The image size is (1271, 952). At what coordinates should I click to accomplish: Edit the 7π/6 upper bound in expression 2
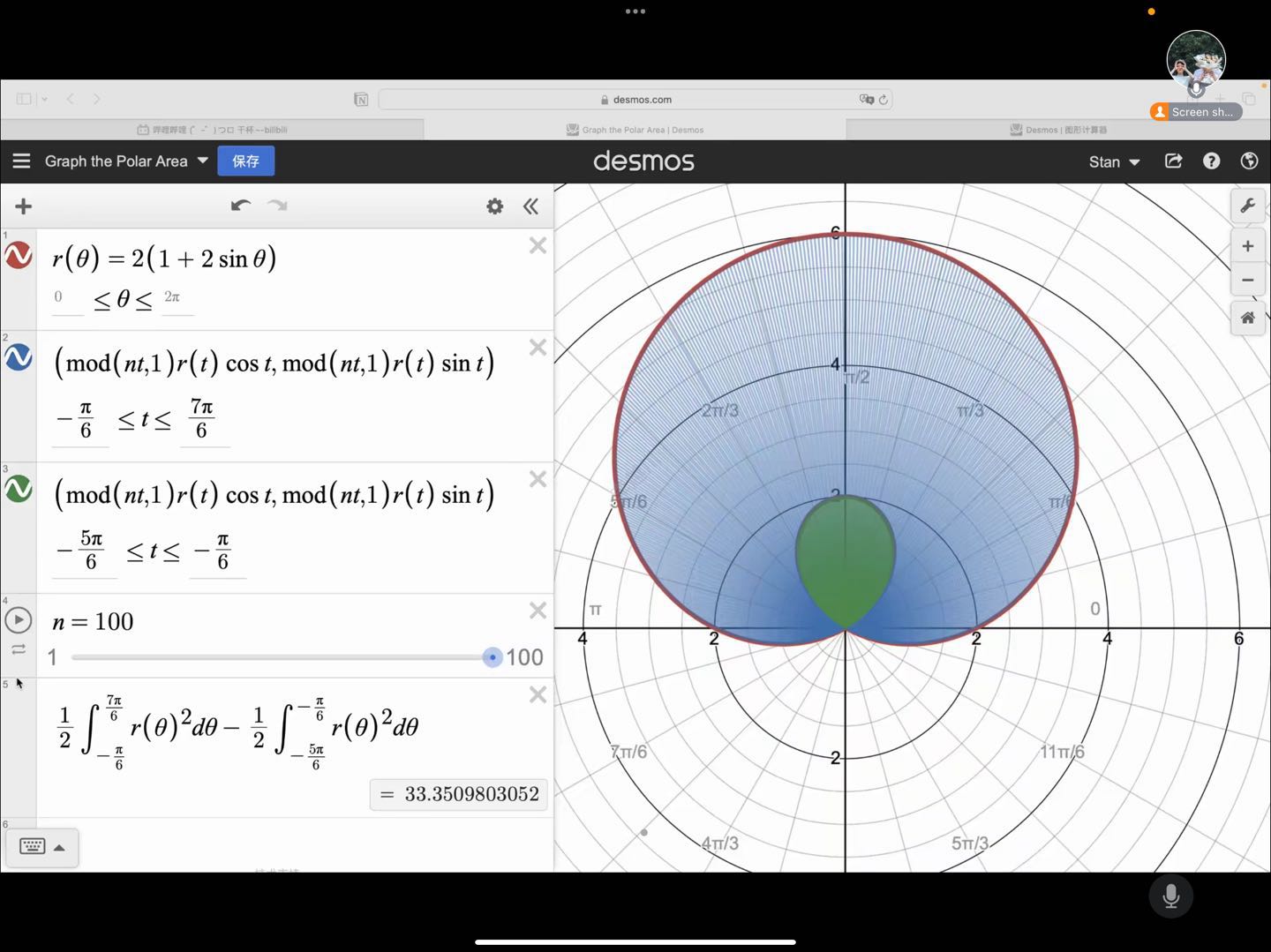point(204,419)
